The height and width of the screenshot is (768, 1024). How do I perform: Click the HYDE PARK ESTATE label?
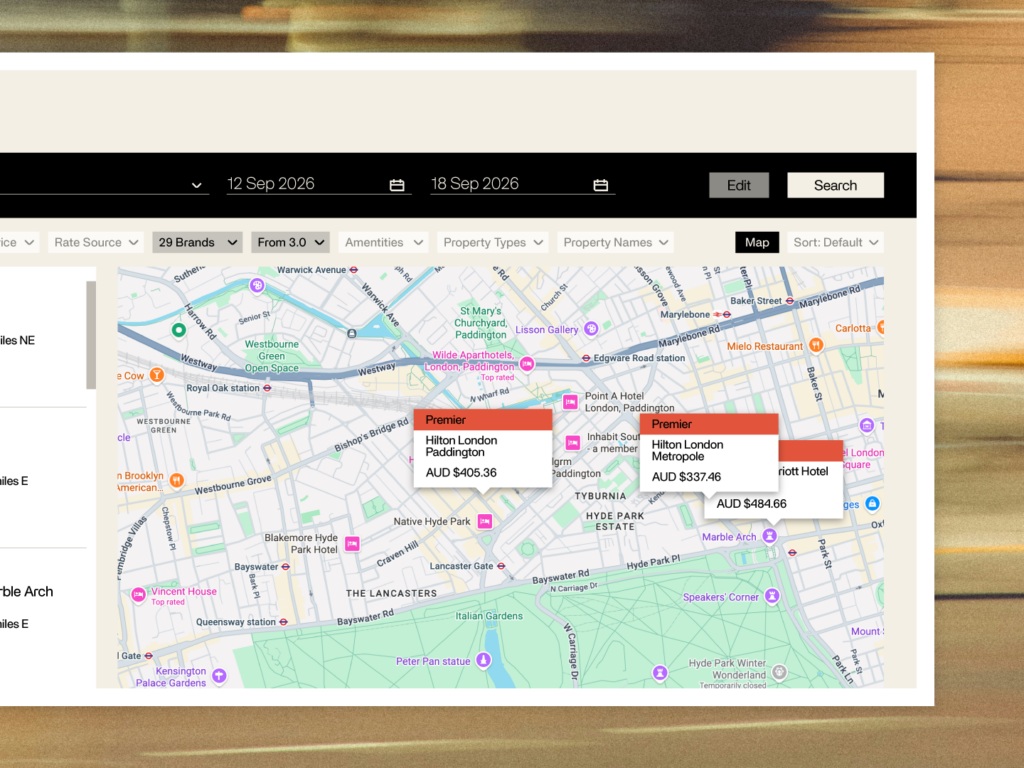point(615,521)
